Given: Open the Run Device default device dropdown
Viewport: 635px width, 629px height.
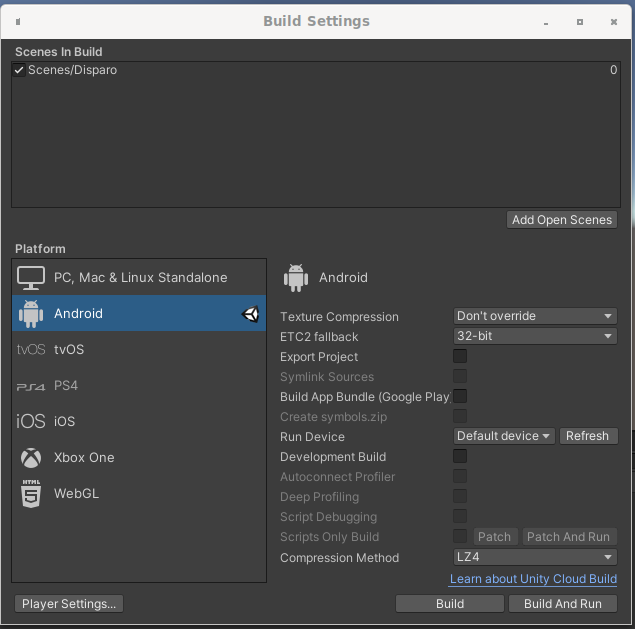Looking at the screenshot, I should [503, 436].
